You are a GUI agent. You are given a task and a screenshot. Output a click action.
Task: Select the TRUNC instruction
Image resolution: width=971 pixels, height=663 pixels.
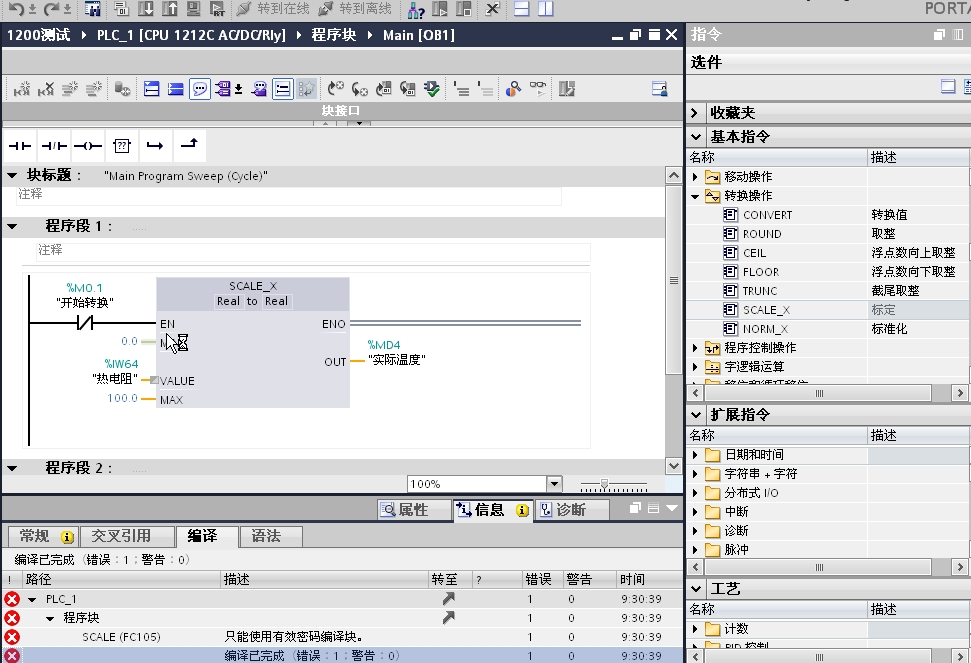click(760, 291)
